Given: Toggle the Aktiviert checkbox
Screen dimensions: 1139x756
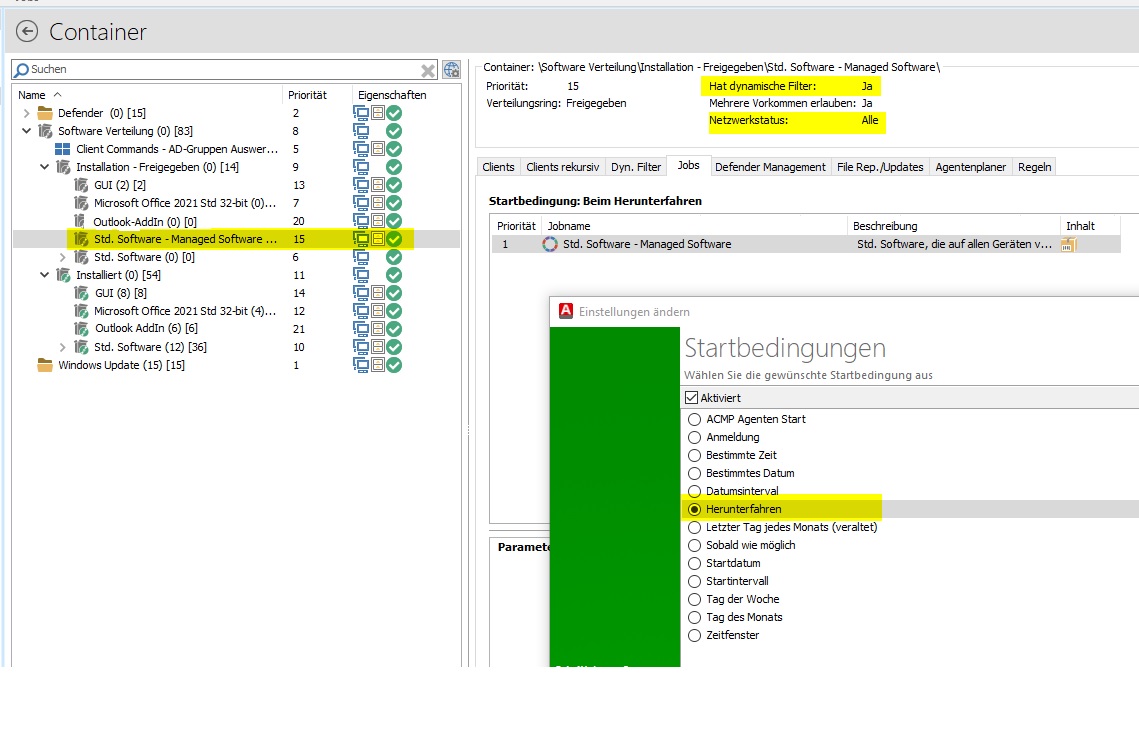Looking at the screenshot, I should pos(692,397).
